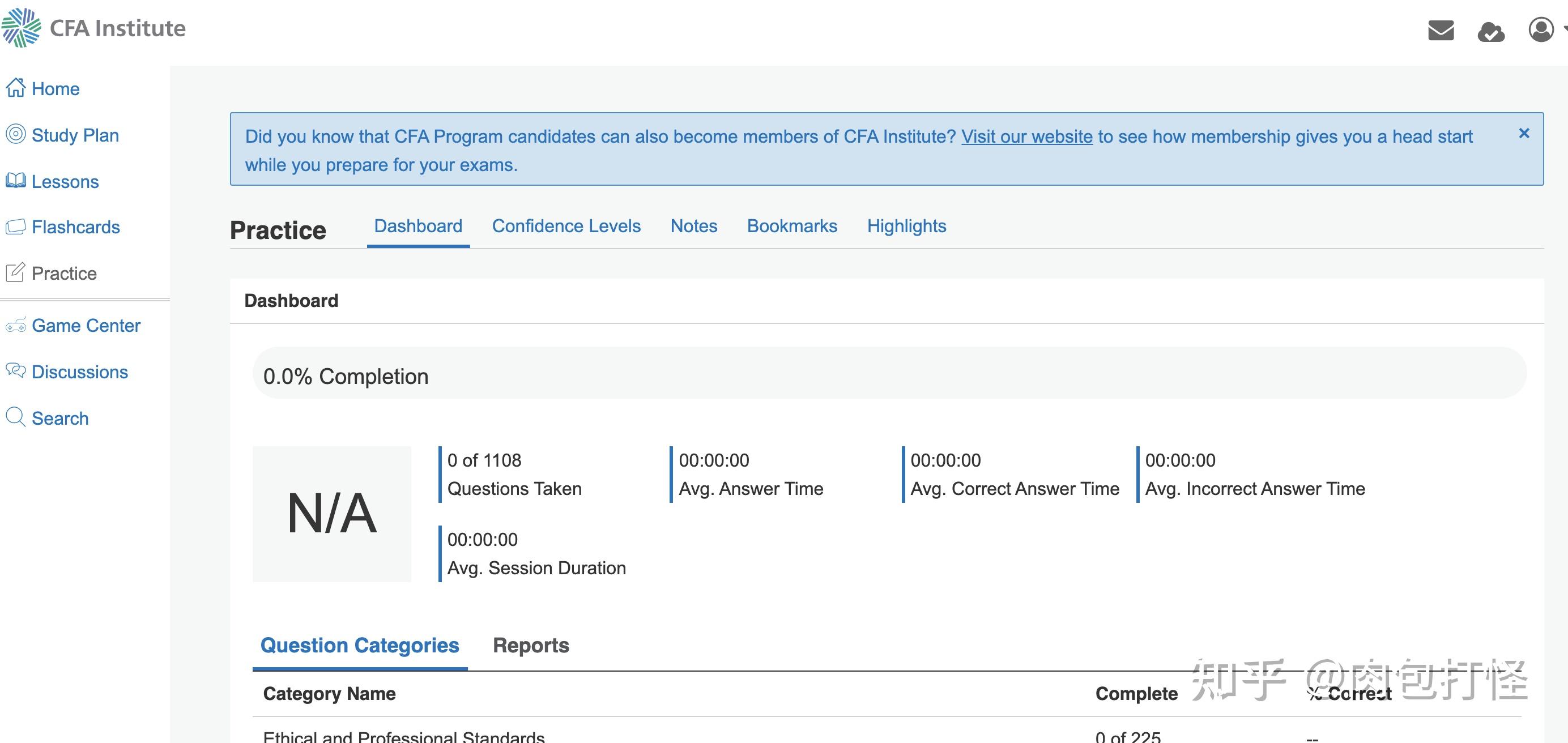
Task: Click the Home house icon
Action: pos(16,88)
